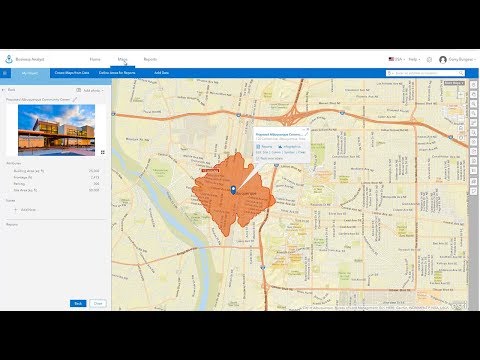Image resolution: width=480 pixels, height=360 pixels.
Task: Open the Reports tab
Action: 150,59
